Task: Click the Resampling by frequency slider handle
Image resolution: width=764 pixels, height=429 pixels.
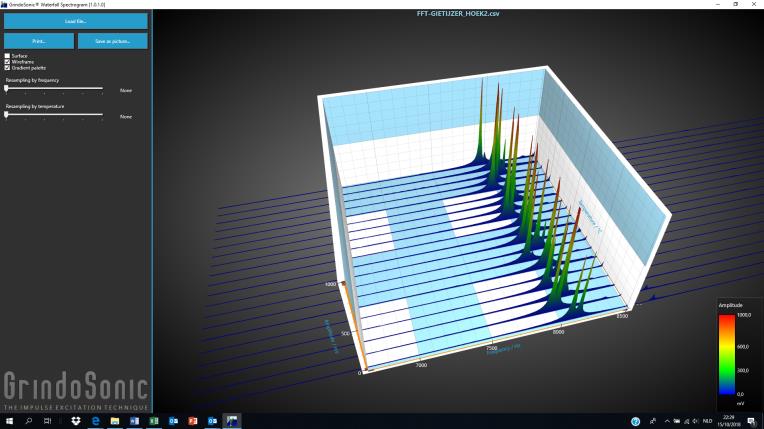Action: 6,89
